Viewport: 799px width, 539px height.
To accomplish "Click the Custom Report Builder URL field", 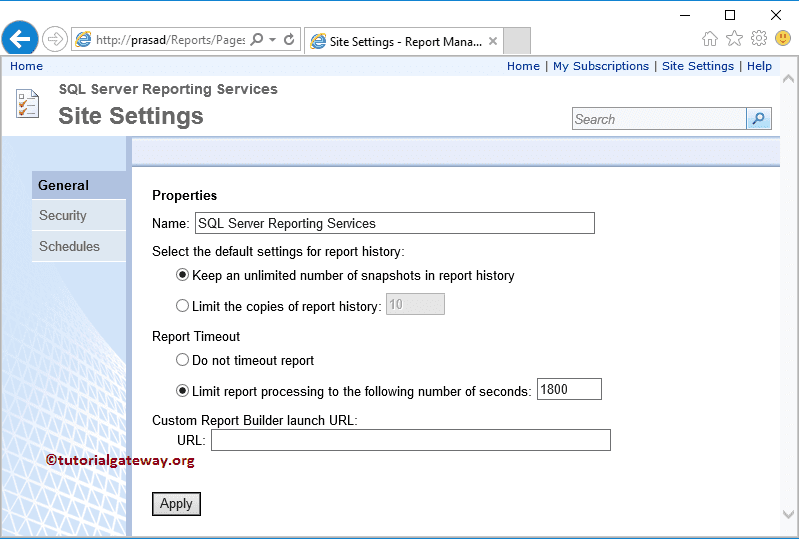I will (411, 440).
